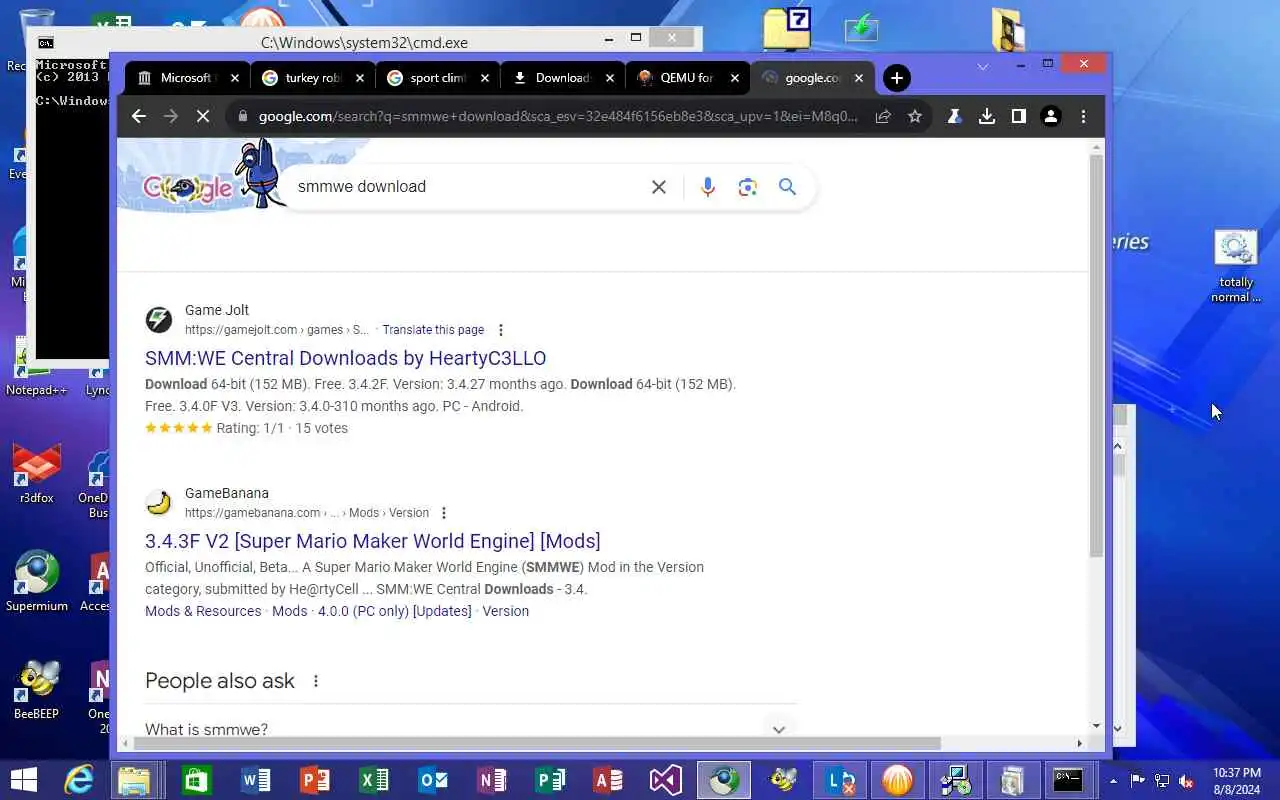This screenshot has height=800, width=1280.
Task: Clear the search box text
Action: 658,187
